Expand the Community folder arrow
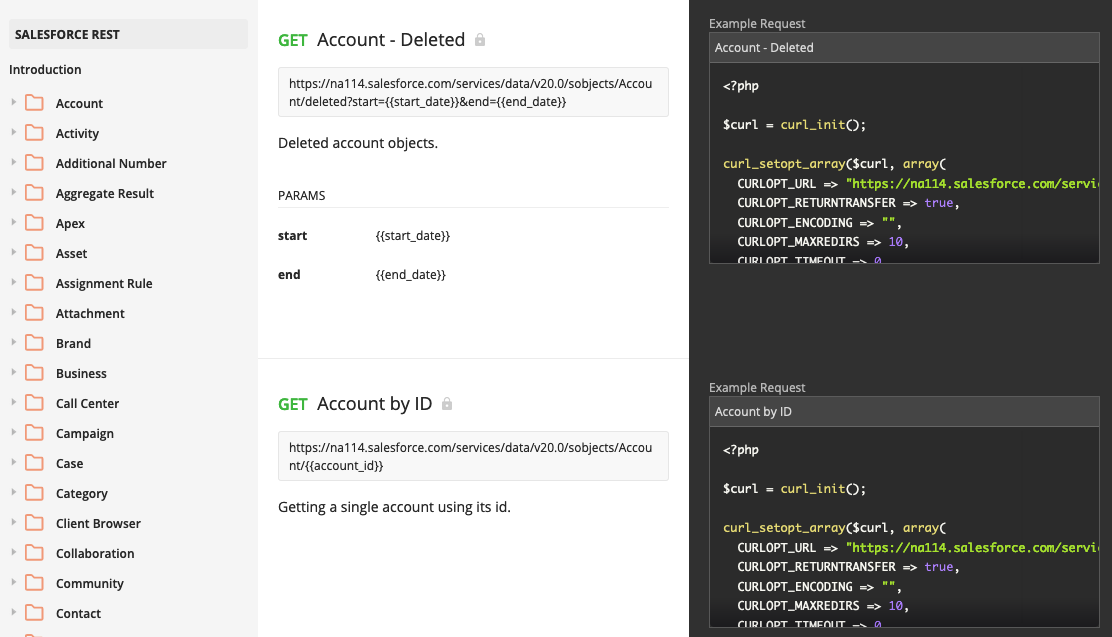Screen dimensions: 1112x637 click(13, 582)
